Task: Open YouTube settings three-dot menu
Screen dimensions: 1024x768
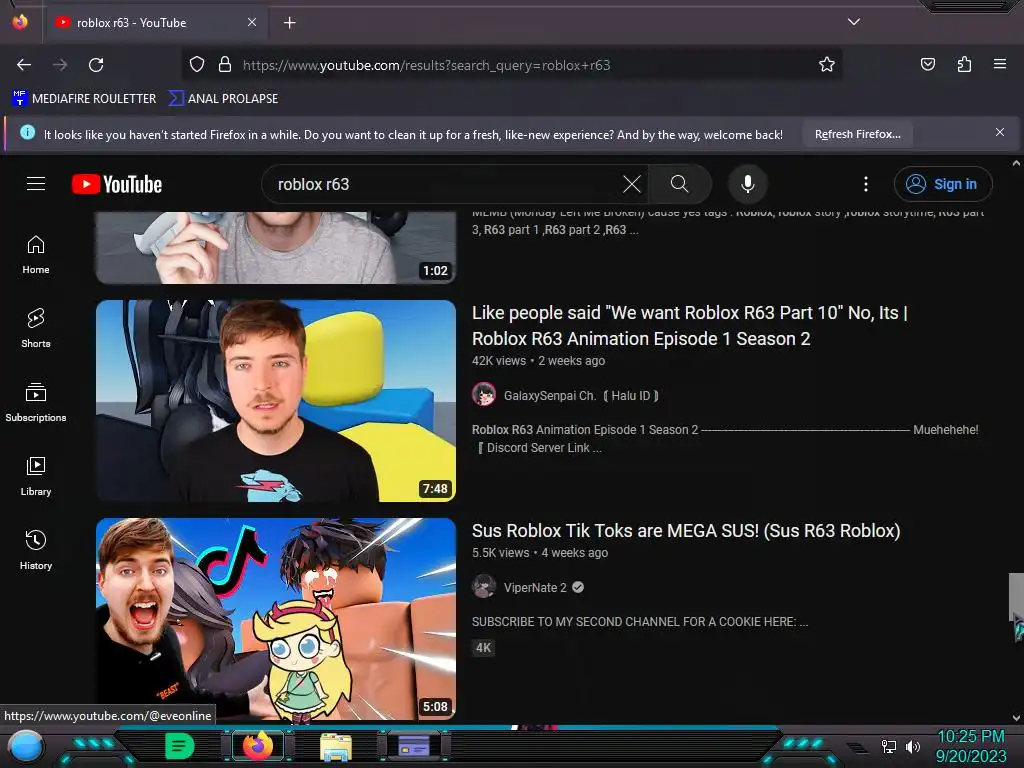Action: click(866, 184)
